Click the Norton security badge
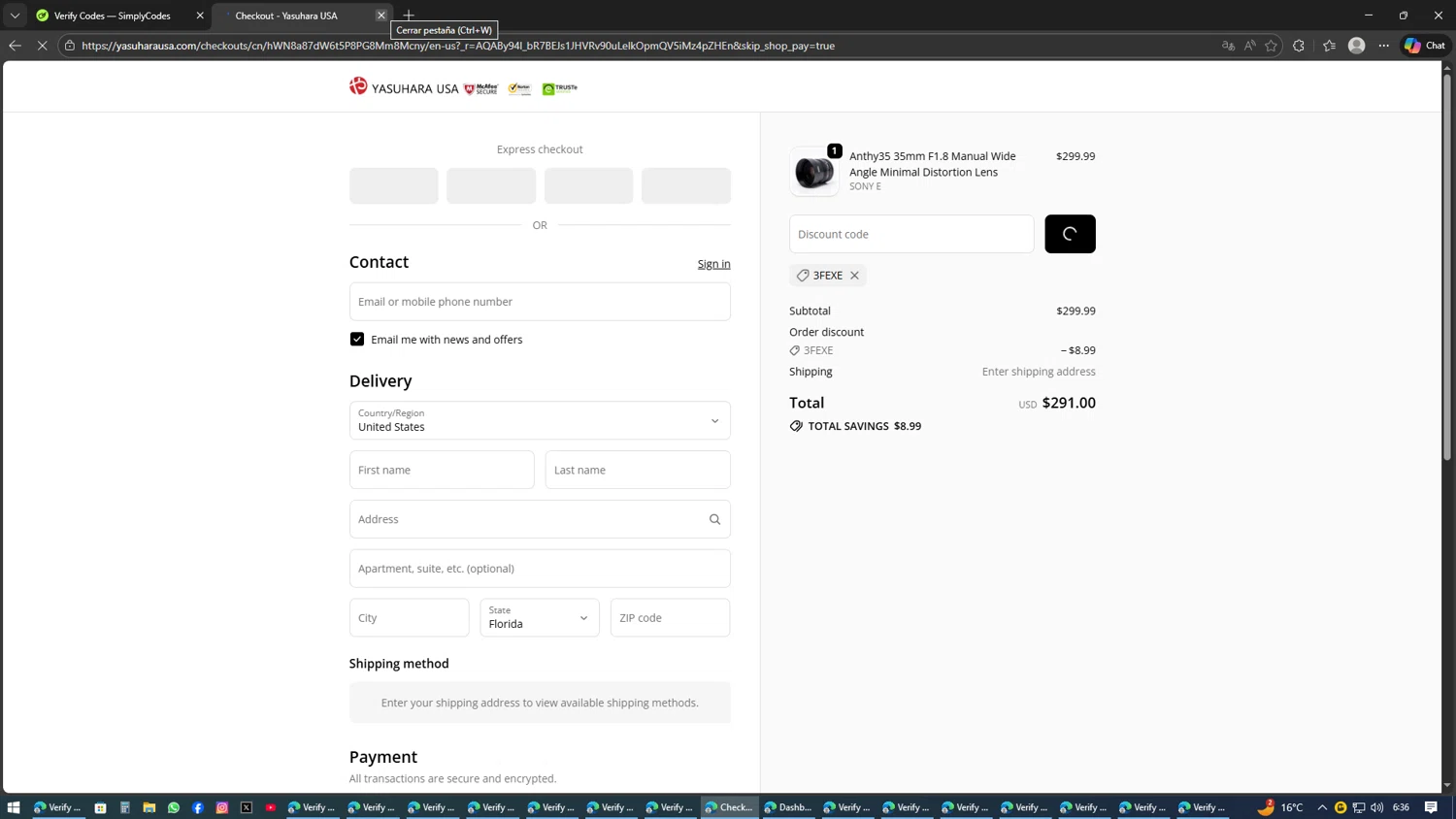 [519, 88]
